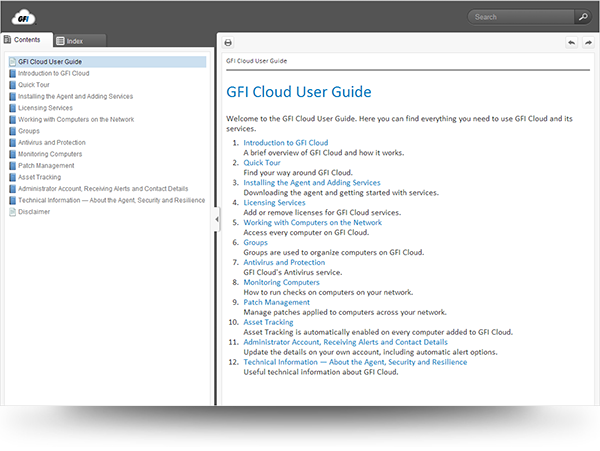Open Working with Computers on the Network tree item

76,120
